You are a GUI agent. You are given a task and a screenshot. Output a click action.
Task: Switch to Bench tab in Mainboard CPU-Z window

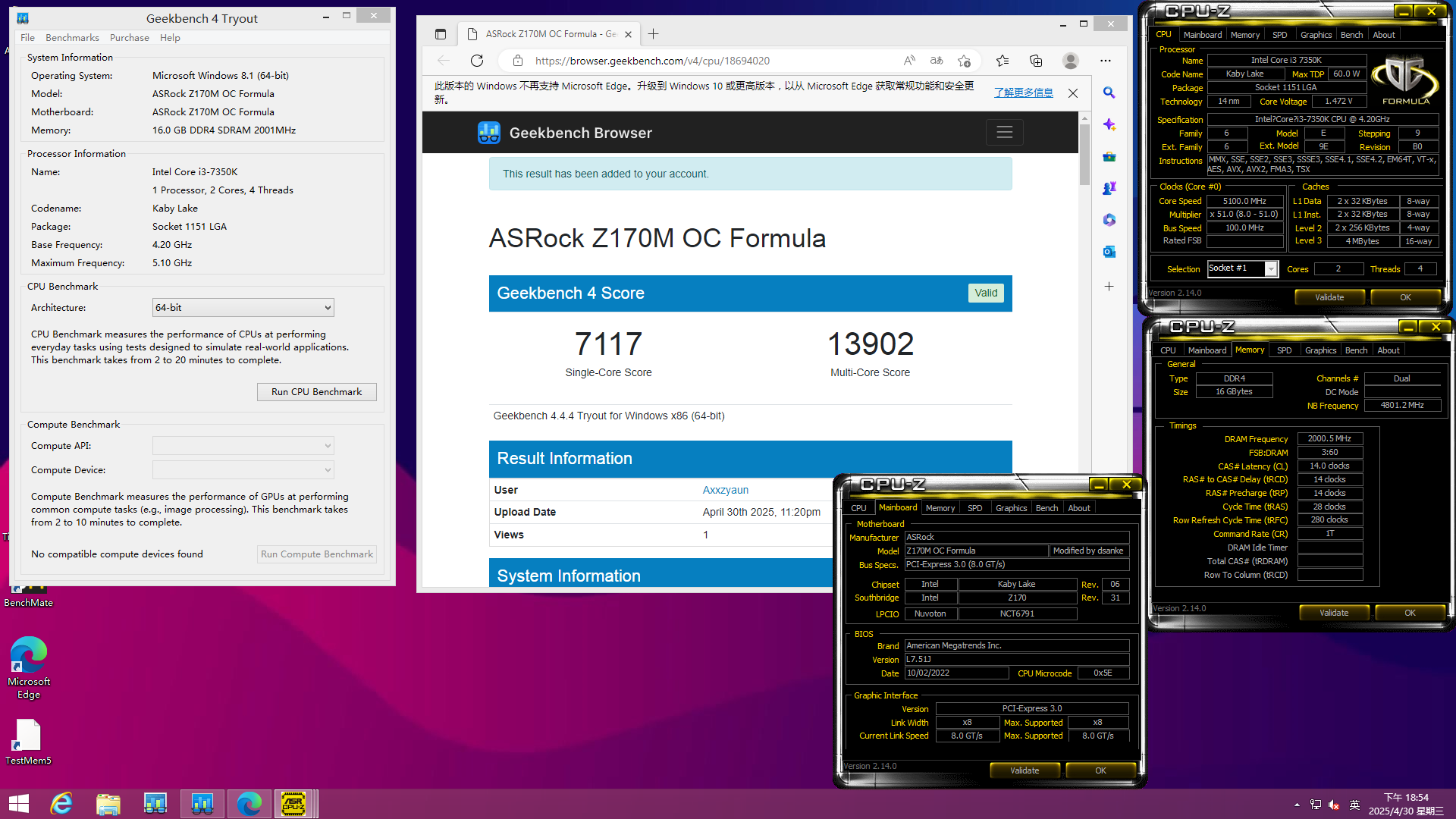click(x=1046, y=508)
